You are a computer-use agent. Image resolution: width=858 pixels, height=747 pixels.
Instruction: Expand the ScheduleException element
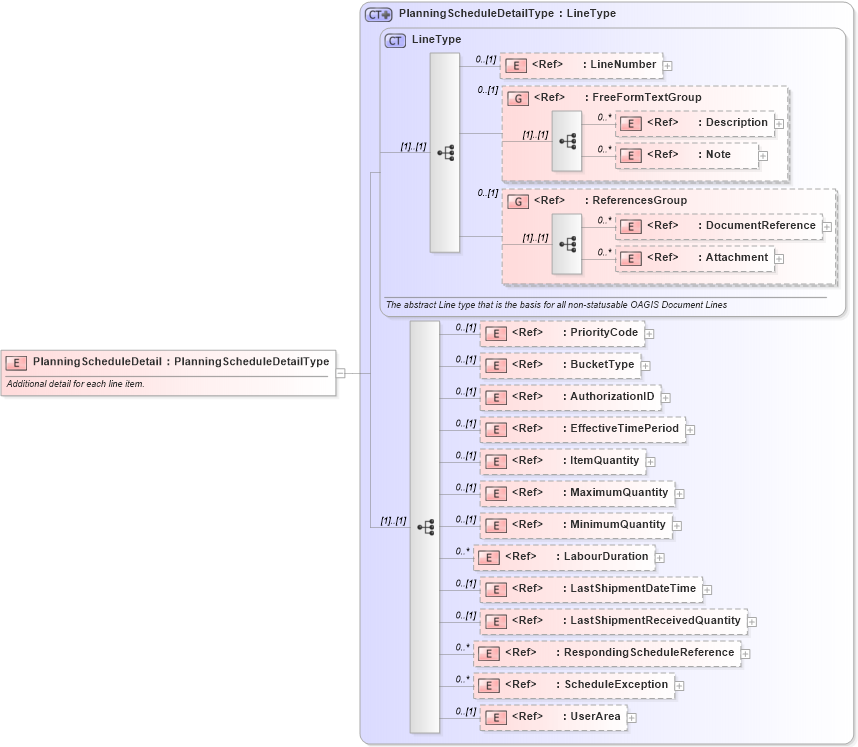coord(678,685)
